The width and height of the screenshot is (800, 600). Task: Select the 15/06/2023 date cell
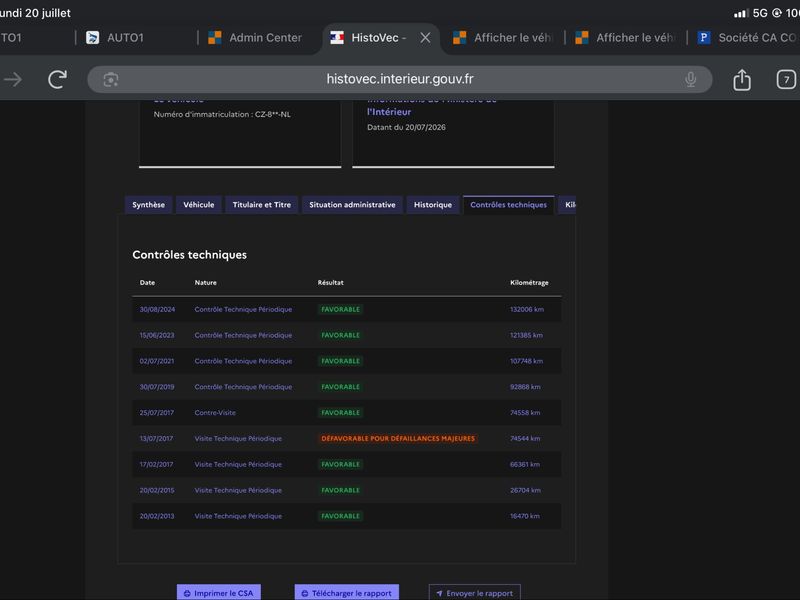157,335
